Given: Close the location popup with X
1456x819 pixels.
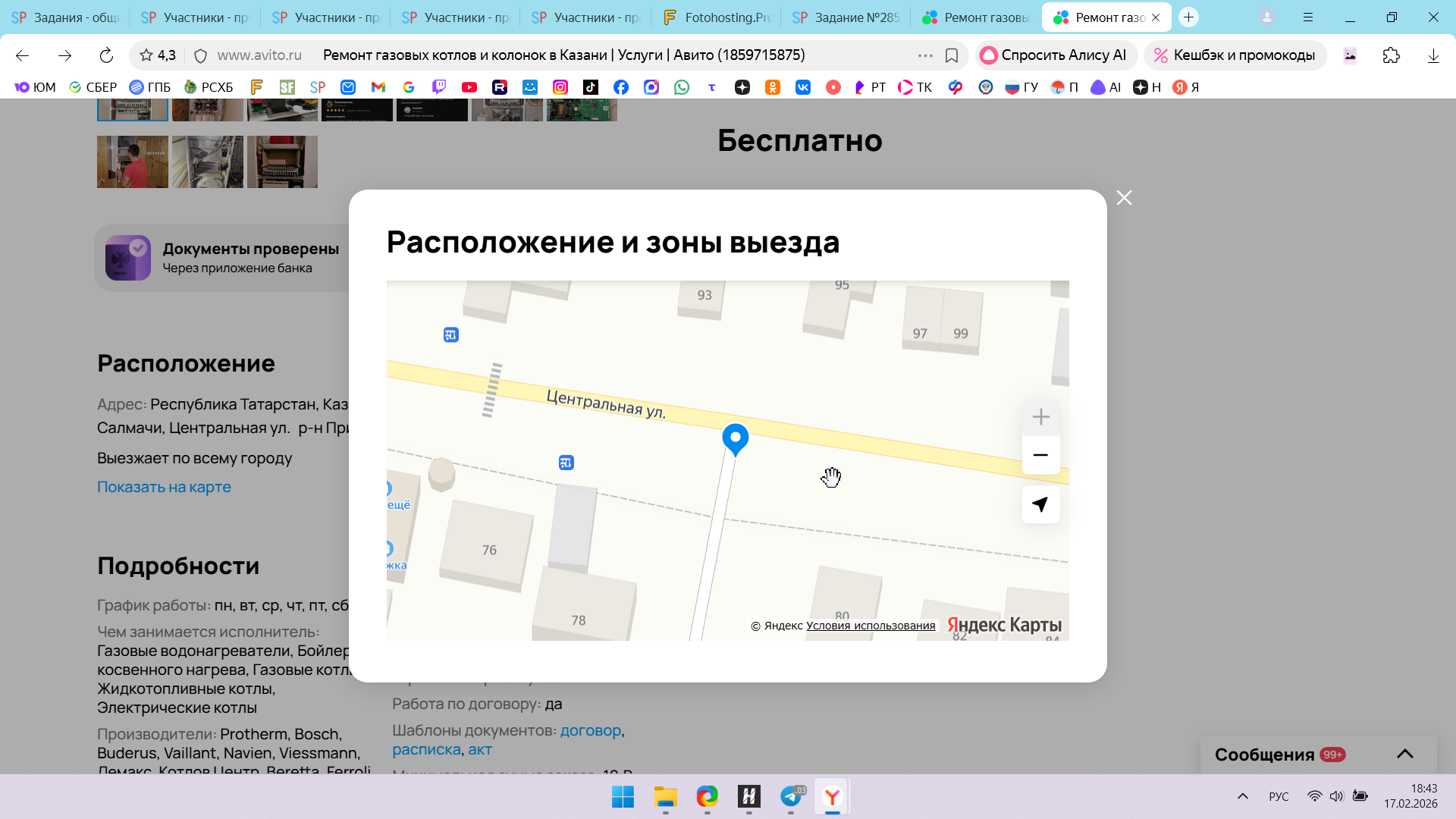Looking at the screenshot, I should pos(1124,198).
